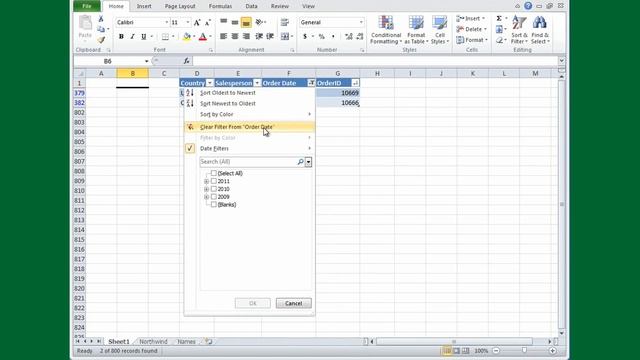Image resolution: width=640 pixels, height=360 pixels.
Task: Open Date Filters submenu
Action: pos(249,149)
